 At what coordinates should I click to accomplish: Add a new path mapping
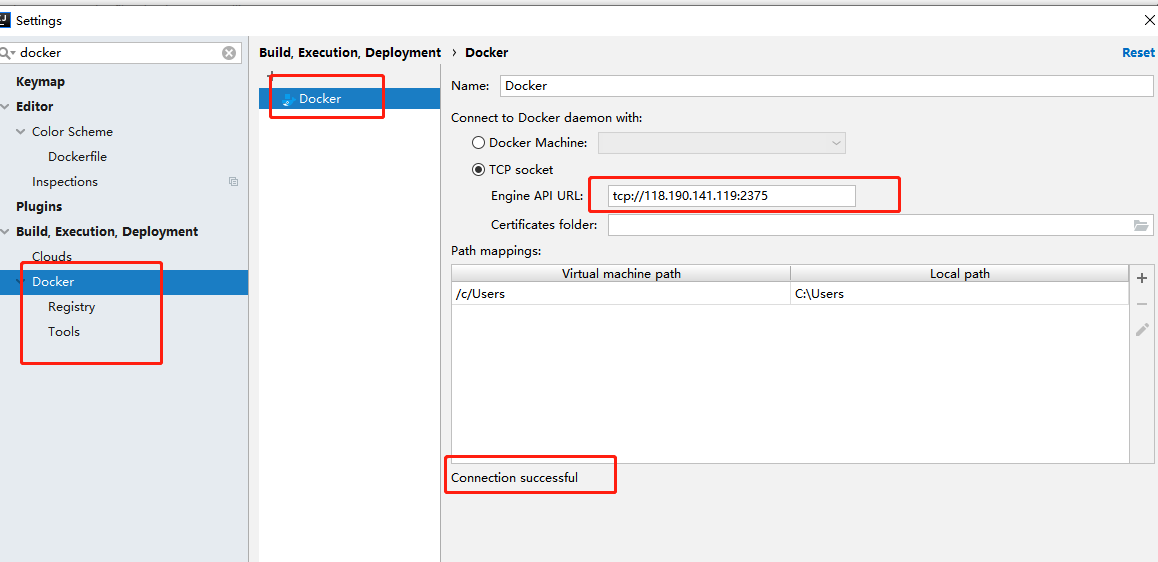point(1142,278)
